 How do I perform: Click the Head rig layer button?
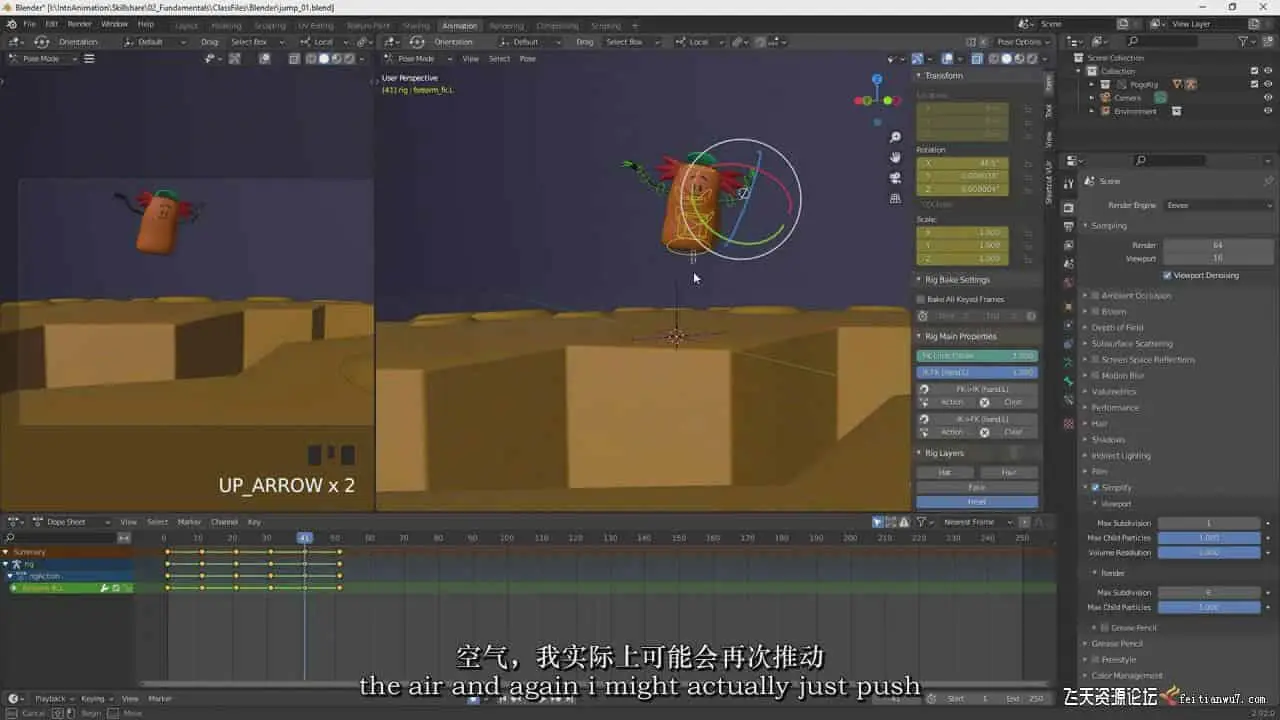[x=977, y=502]
